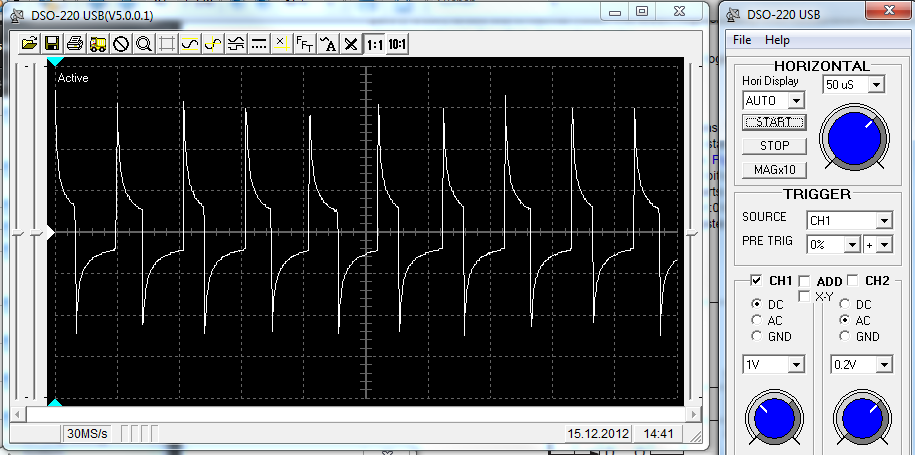Click the cyan marker below the waveform display

tap(55, 402)
